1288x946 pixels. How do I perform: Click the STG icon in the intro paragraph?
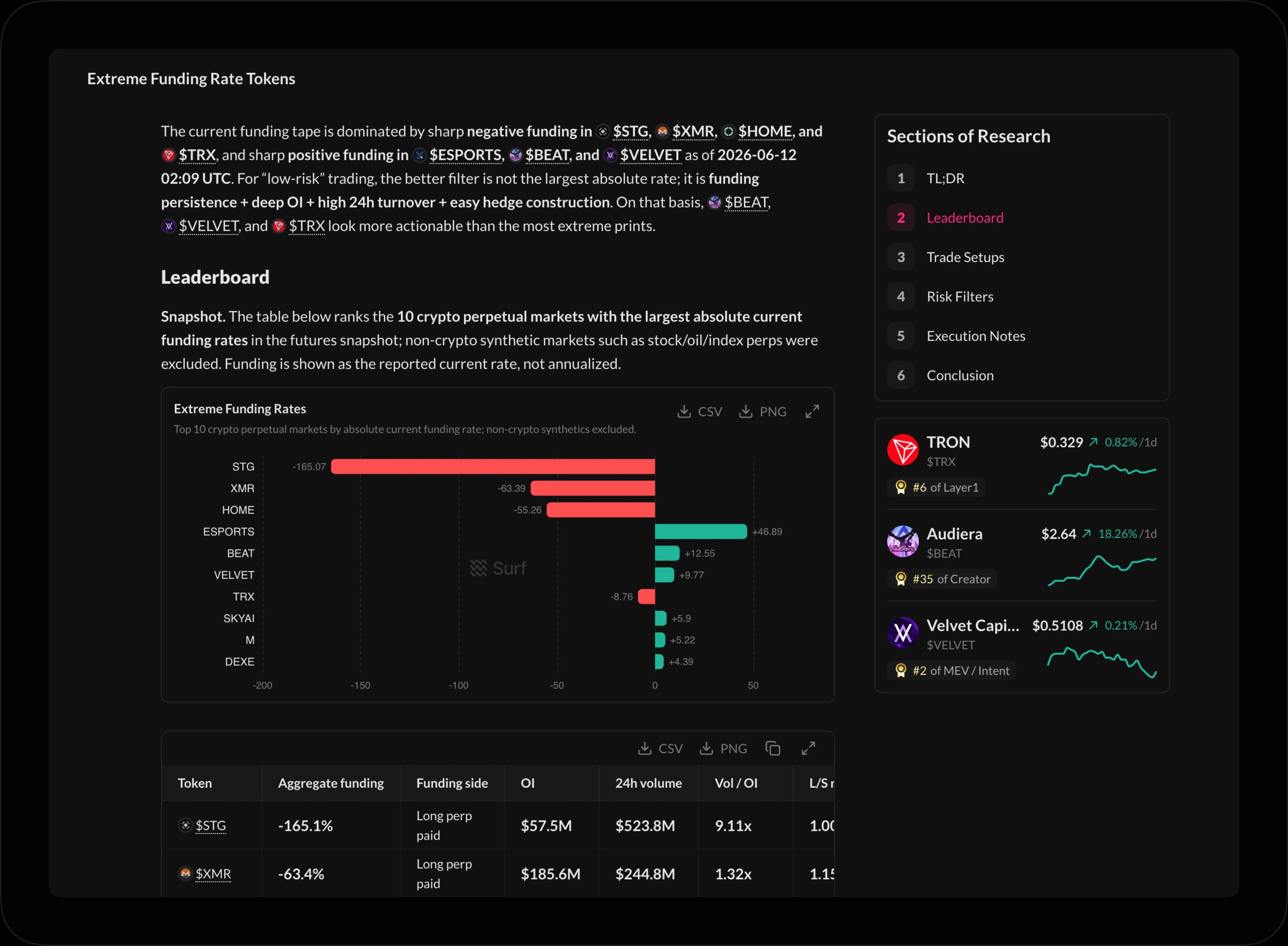[x=602, y=132]
